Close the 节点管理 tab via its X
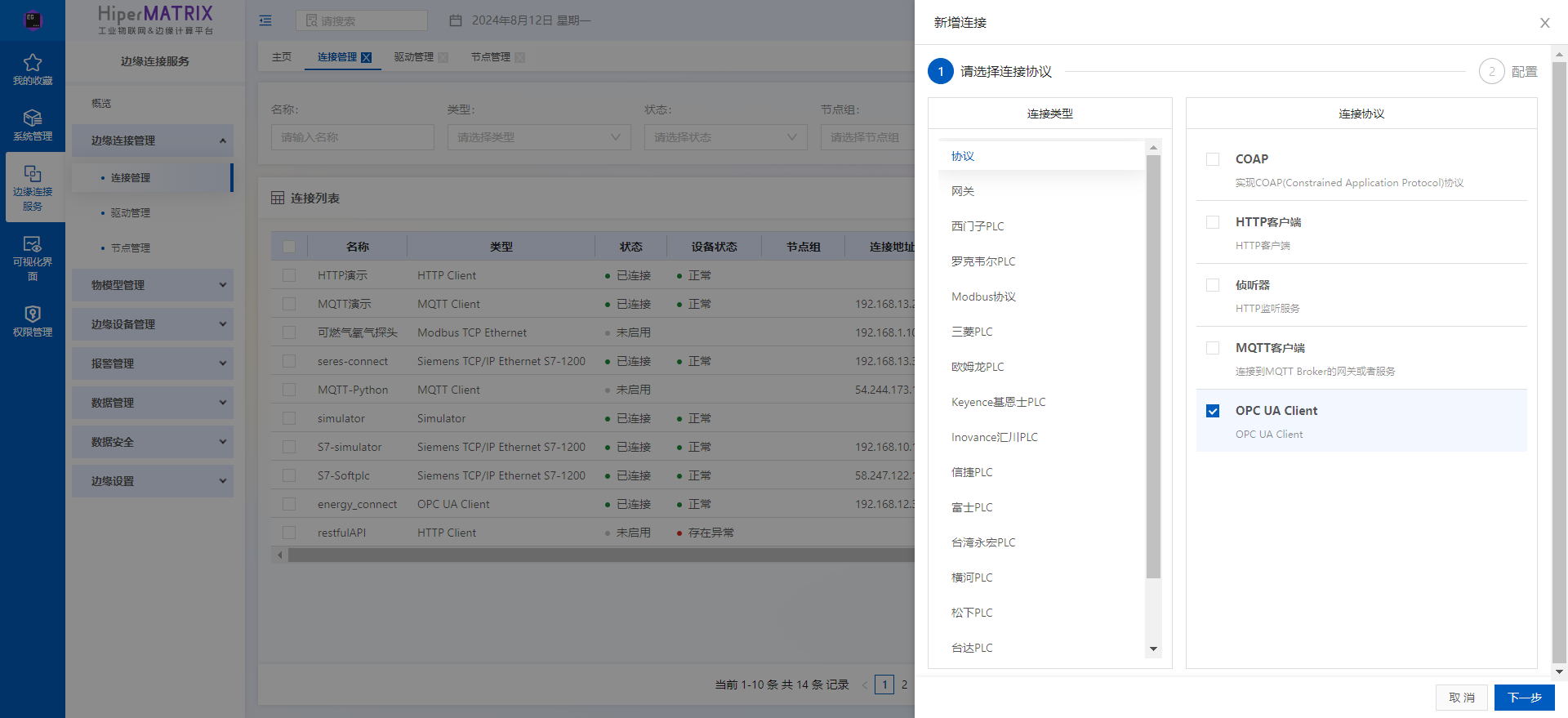The image size is (1568, 718). [x=519, y=57]
